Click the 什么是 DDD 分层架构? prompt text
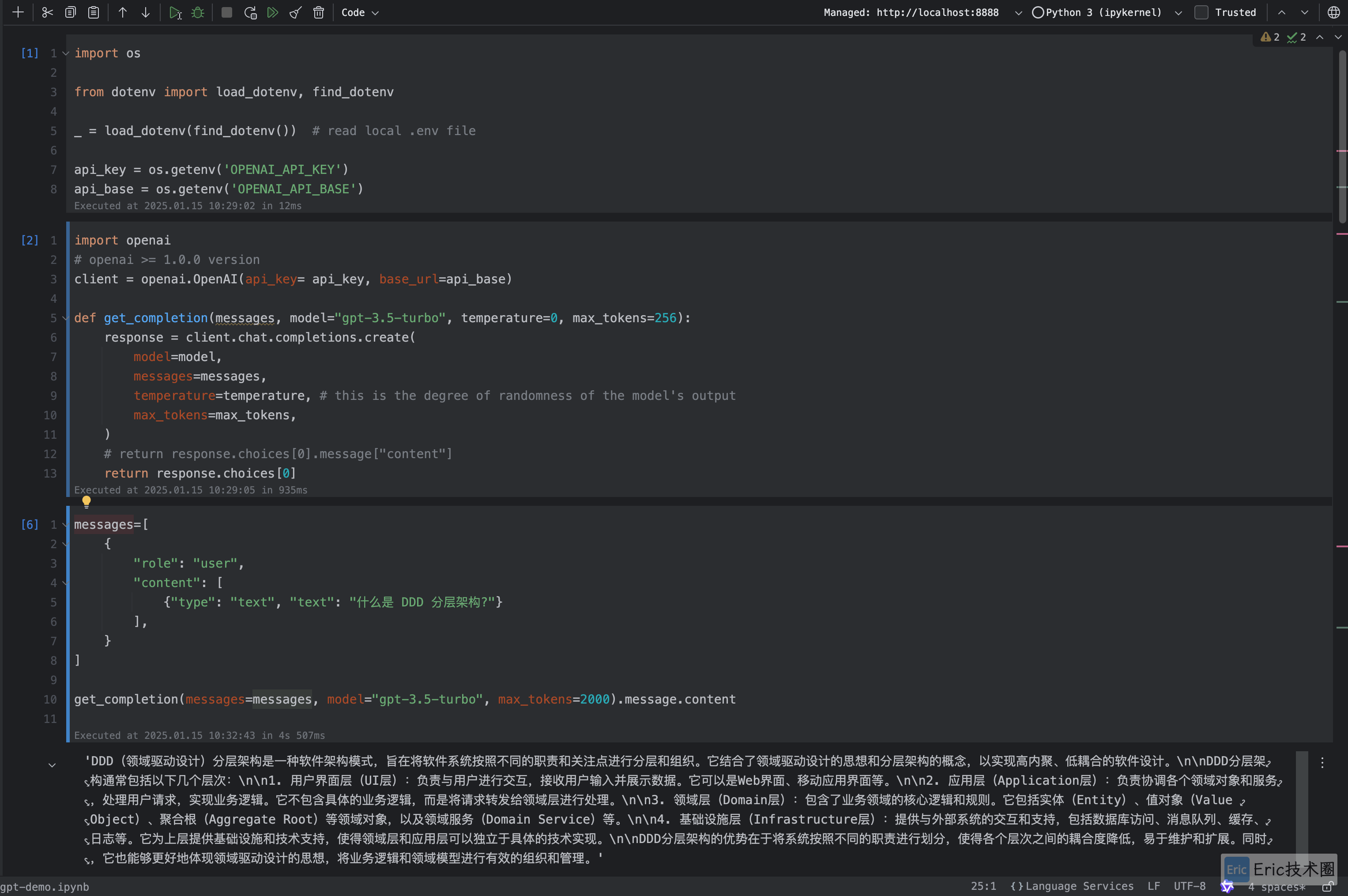This screenshot has width=1348, height=896. click(422, 602)
